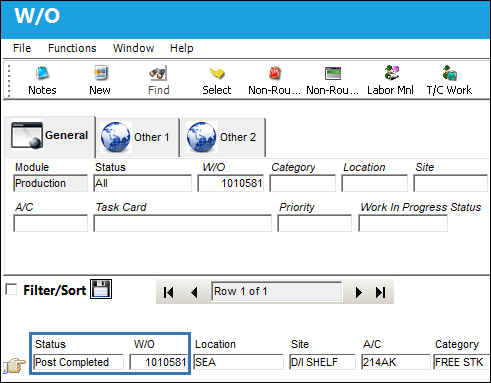491x383 pixels.
Task: Select the SEA location cell
Action: coord(239,362)
